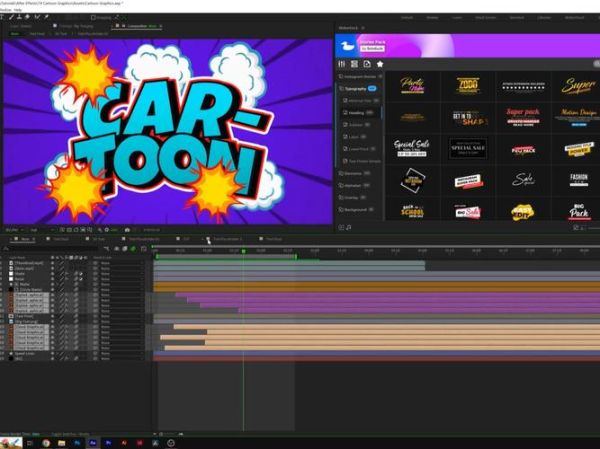Viewport: 600px width, 449px height.
Task: Toggle visibility of the BG layer
Action: pyautogui.click(x=3, y=358)
